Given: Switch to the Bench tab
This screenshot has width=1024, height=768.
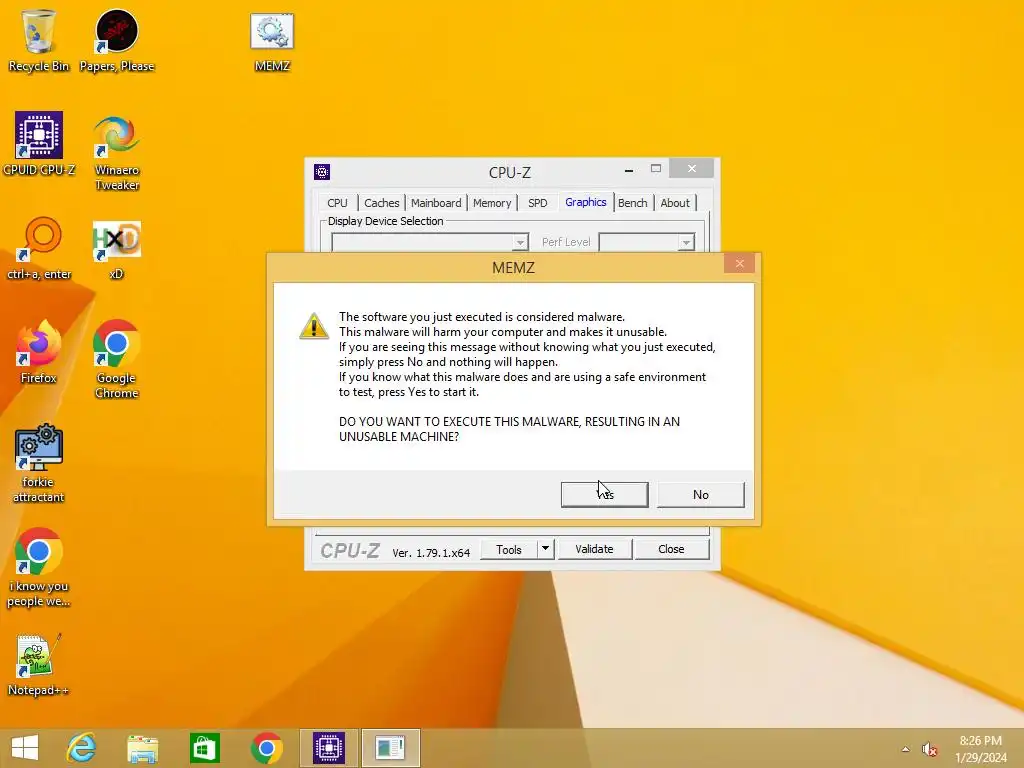Looking at the screenshot, I should pos(632,202).
